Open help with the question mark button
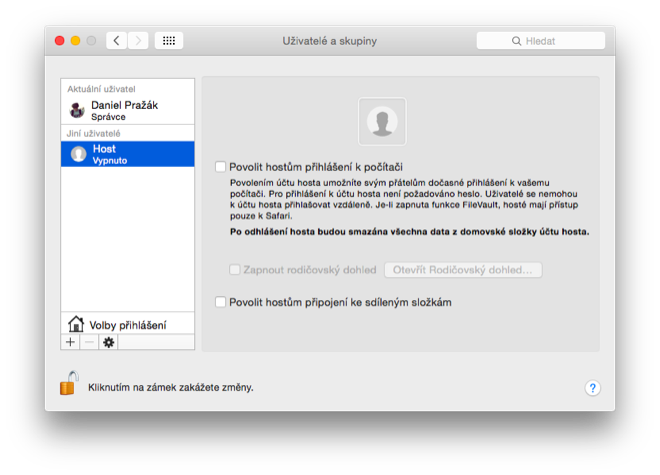Screen dimensions: 660x475 (593, 388)
